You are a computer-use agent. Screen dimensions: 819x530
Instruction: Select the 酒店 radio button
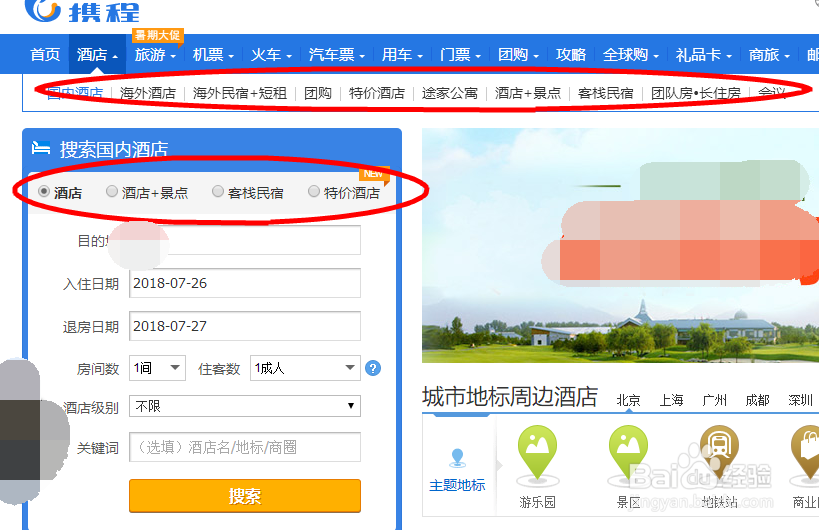(x=44, y=192)
